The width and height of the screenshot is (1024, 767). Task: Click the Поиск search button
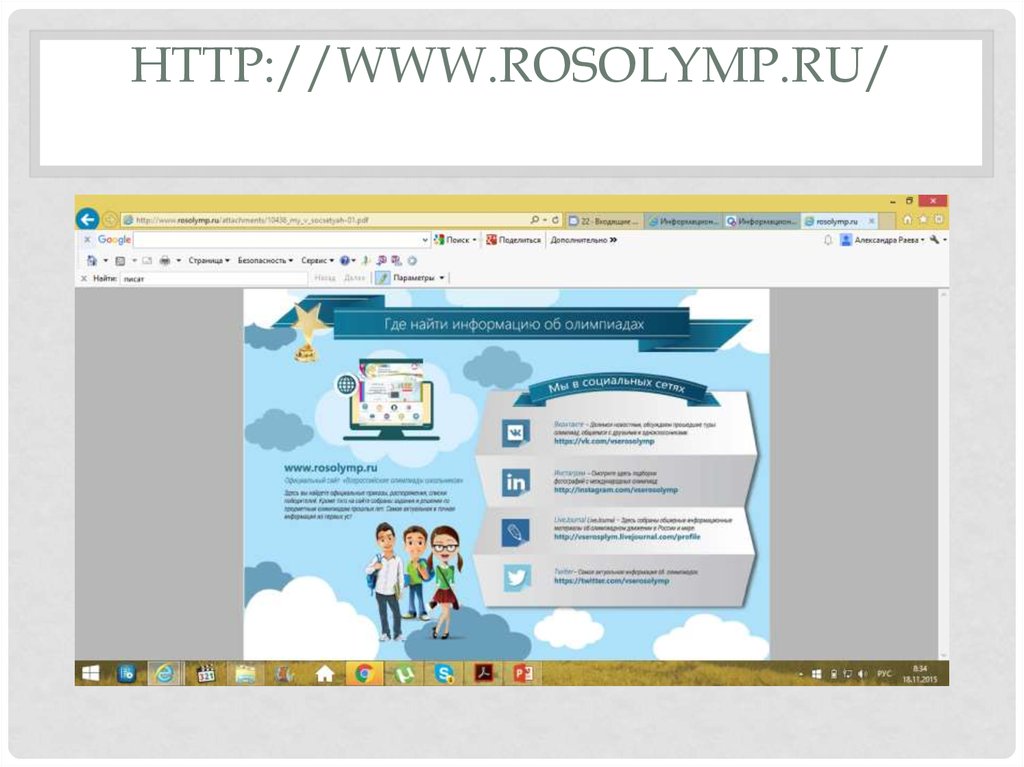click(x=456, y=238)
